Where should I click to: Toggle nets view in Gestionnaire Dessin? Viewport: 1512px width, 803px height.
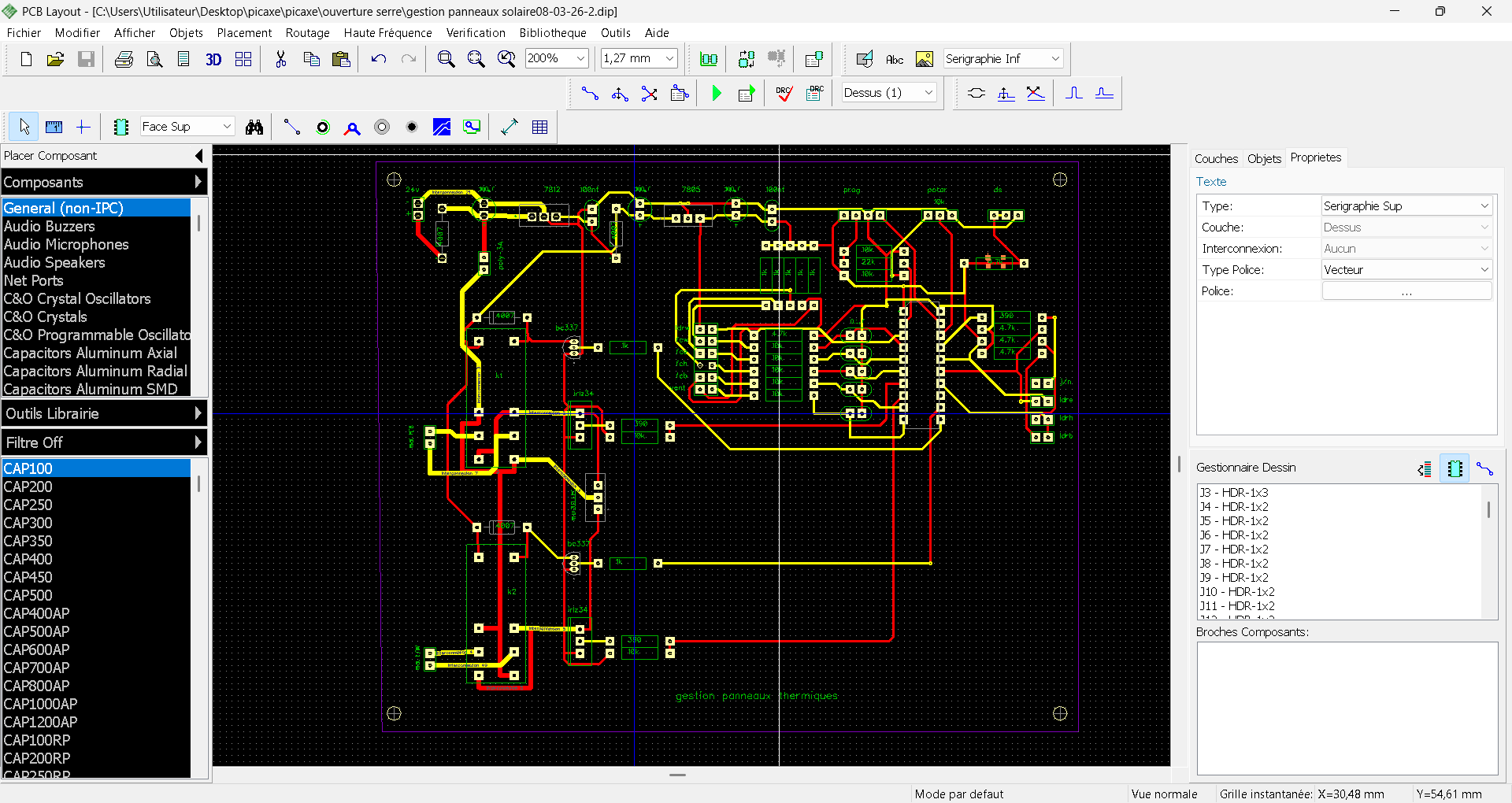[x=1484, y=469]
